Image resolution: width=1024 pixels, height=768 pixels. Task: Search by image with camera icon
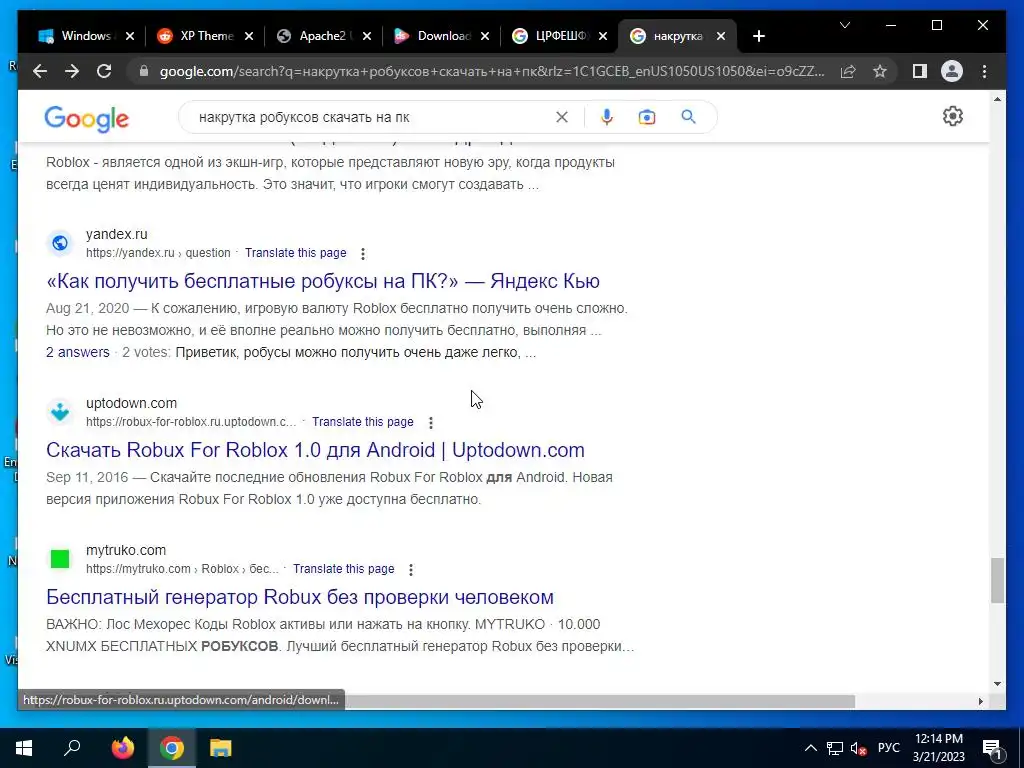tap(647, 117)
